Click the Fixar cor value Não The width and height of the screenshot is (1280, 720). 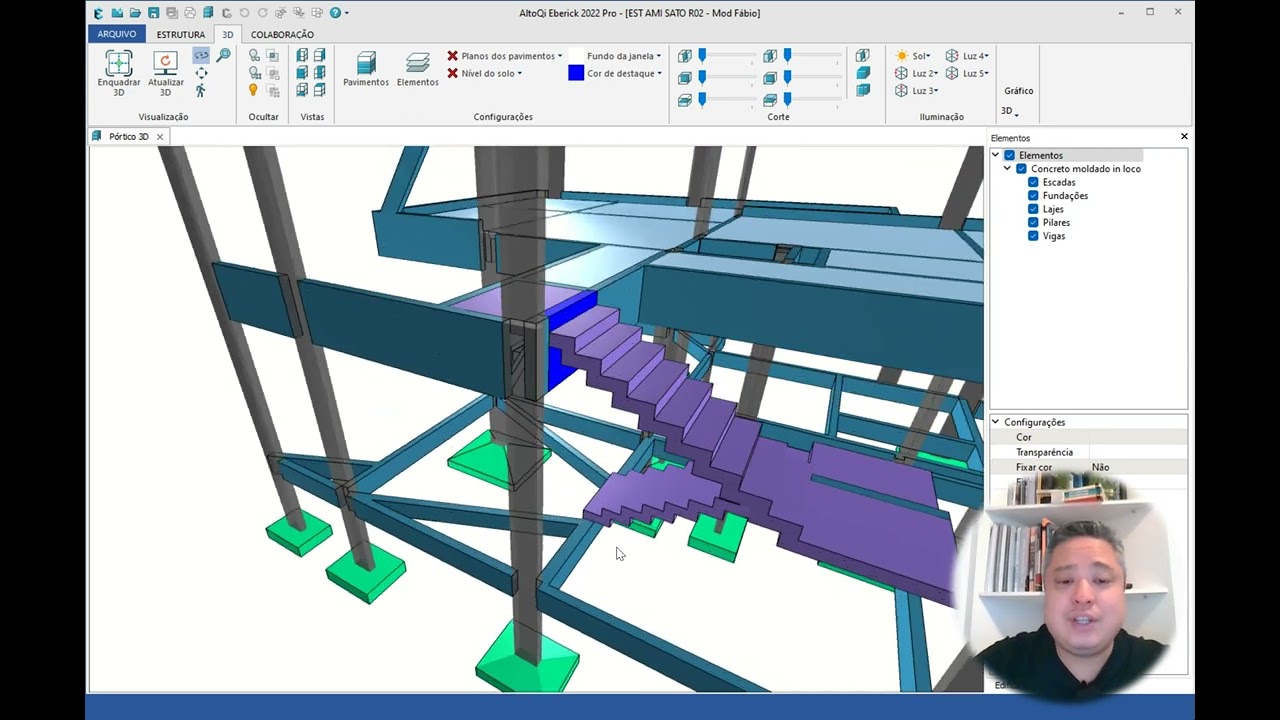click(1100, 467)
